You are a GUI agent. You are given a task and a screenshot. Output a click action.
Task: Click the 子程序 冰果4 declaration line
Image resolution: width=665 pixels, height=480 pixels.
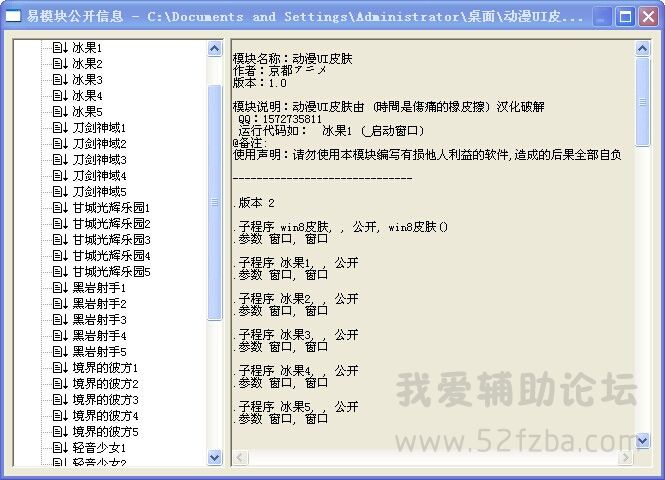[296, 371]
